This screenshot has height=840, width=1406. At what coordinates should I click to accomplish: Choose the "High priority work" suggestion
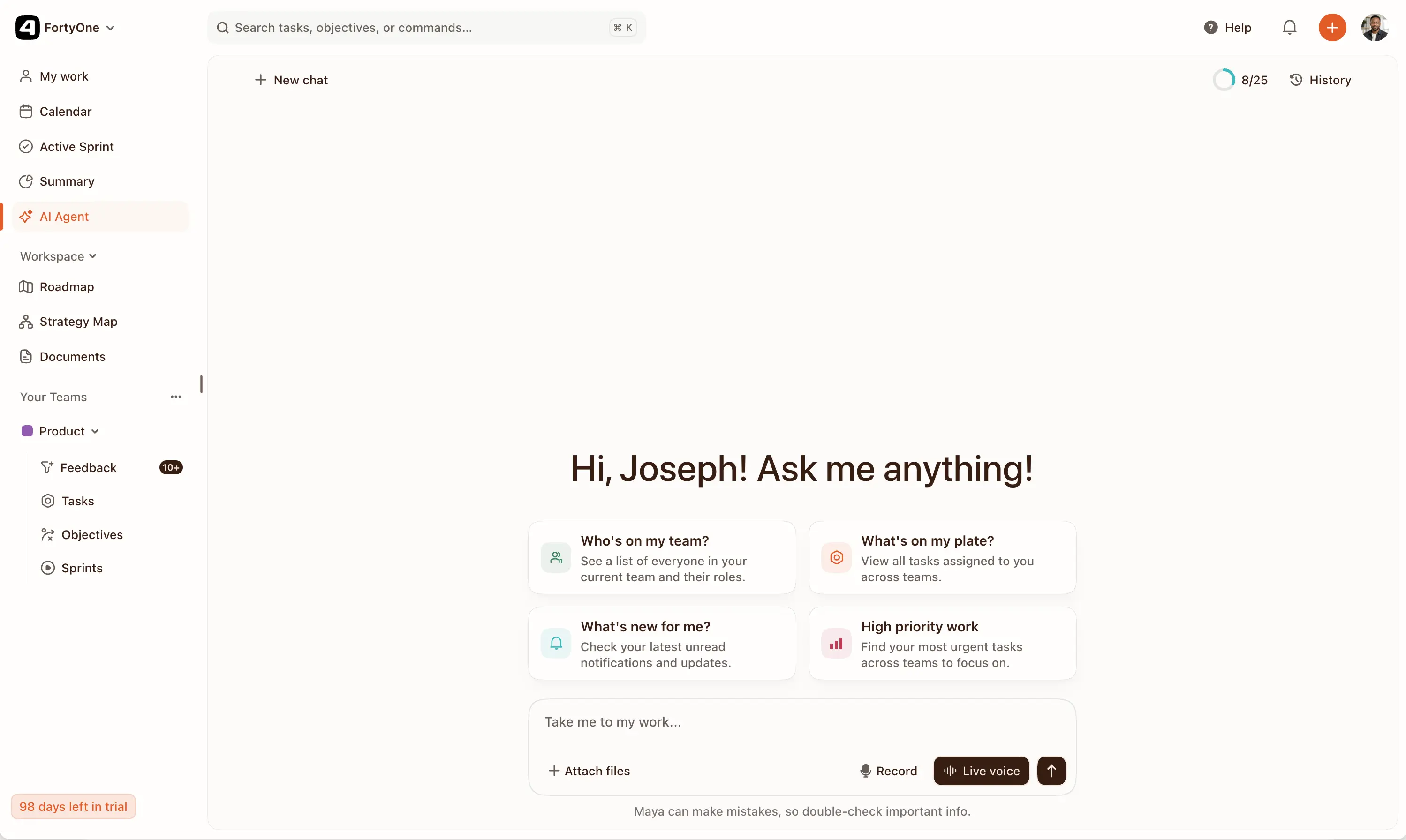pyautogui.click(x=942, y=644)
